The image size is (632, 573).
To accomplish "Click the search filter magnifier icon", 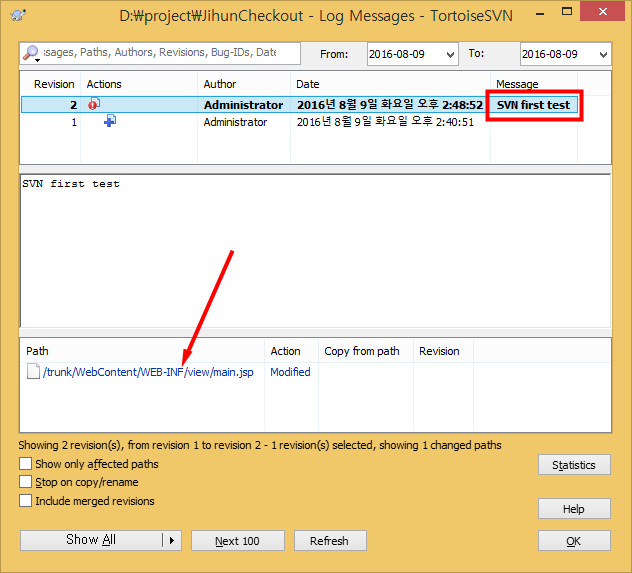I will coord(31,53).
